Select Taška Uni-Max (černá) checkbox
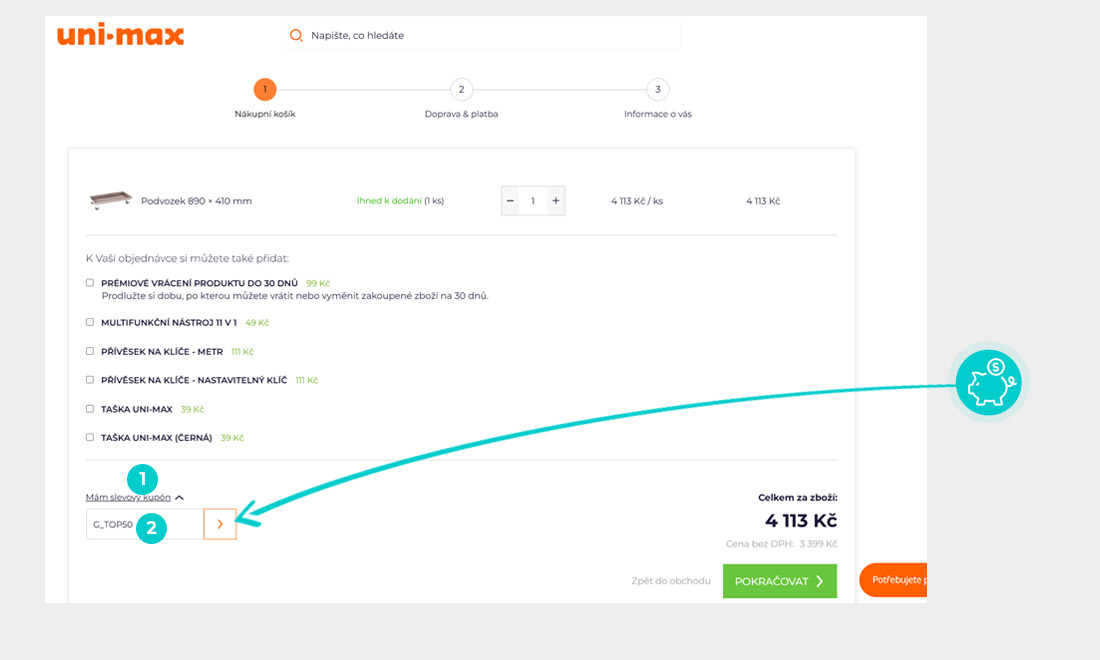Image resolution: width=1100 pixels, height=660 pixels. [90, 437]
